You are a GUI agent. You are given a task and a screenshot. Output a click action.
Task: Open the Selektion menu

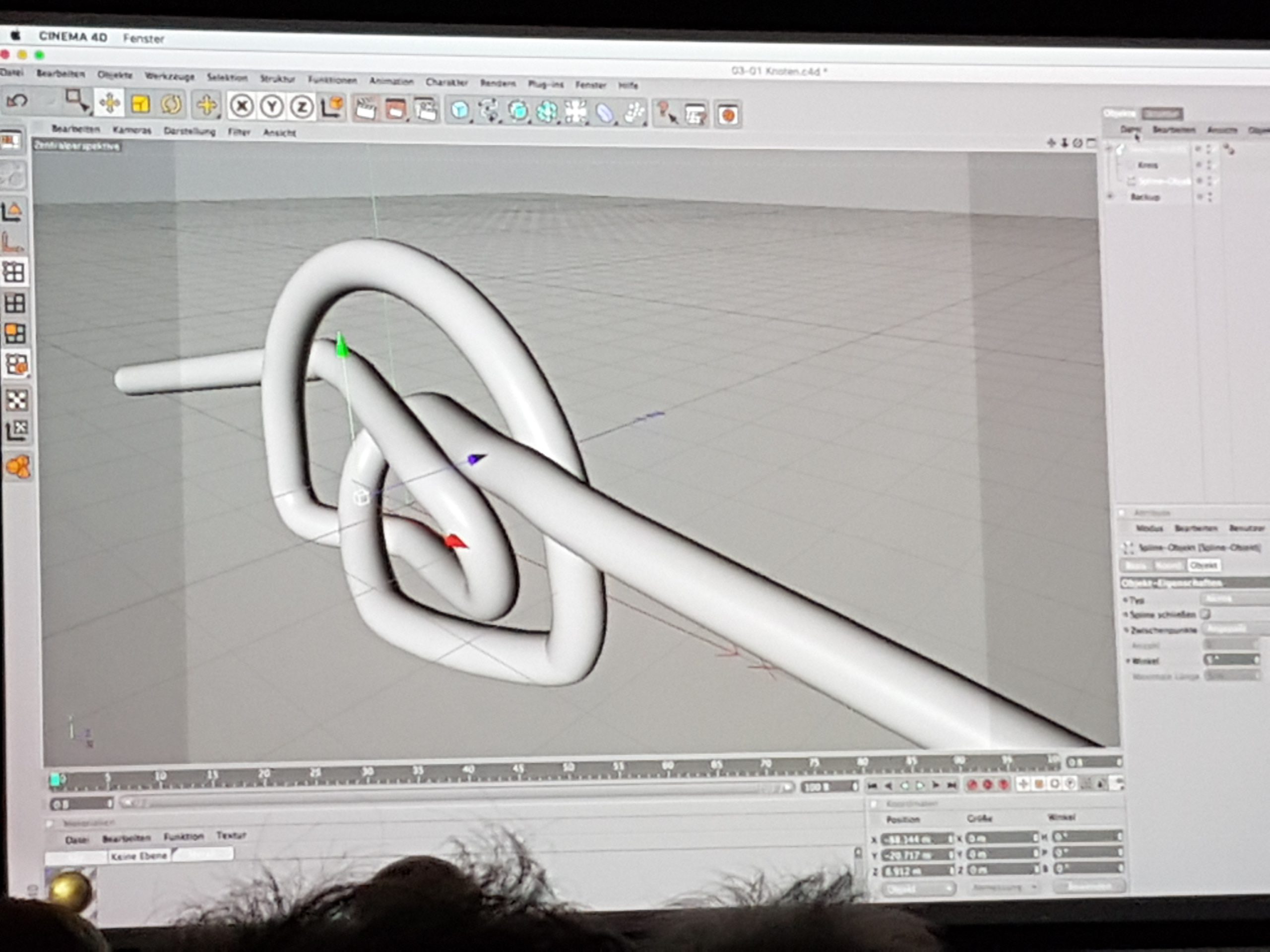[227, 77]
